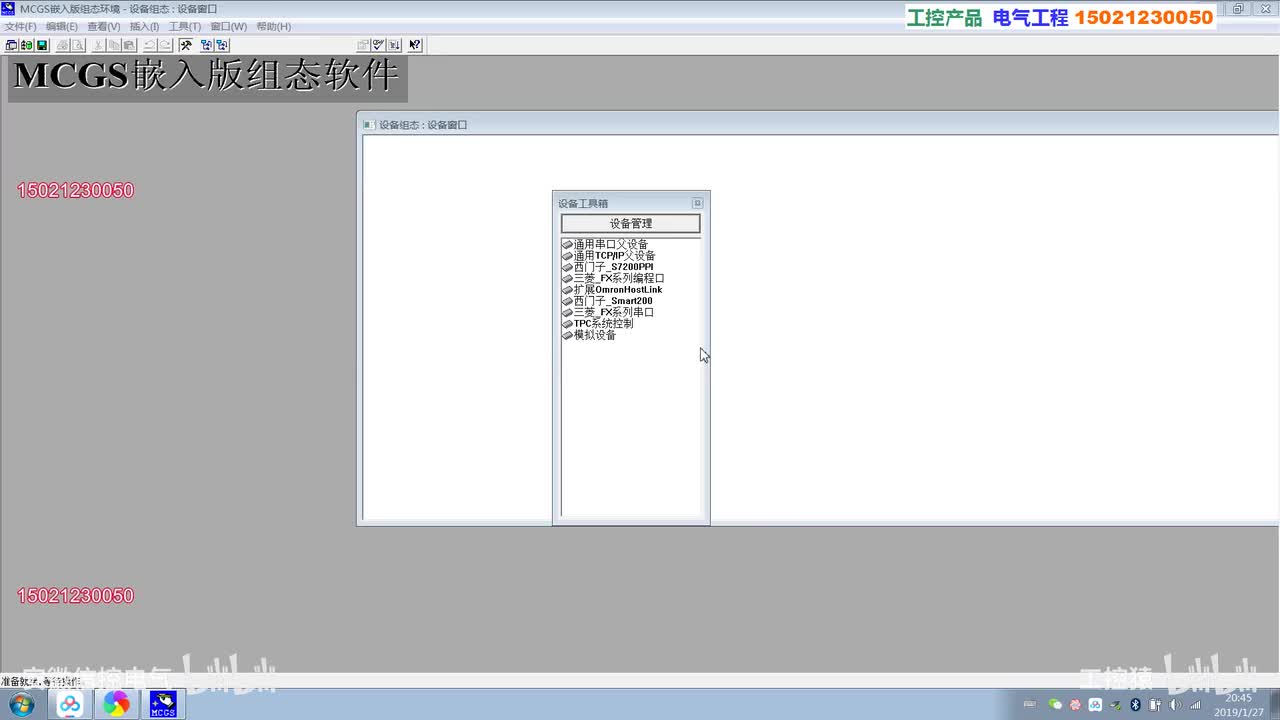Click the pink flower tray icon
The width and height of the screenshot is (1280, 720).
[x=1075, y=705]
